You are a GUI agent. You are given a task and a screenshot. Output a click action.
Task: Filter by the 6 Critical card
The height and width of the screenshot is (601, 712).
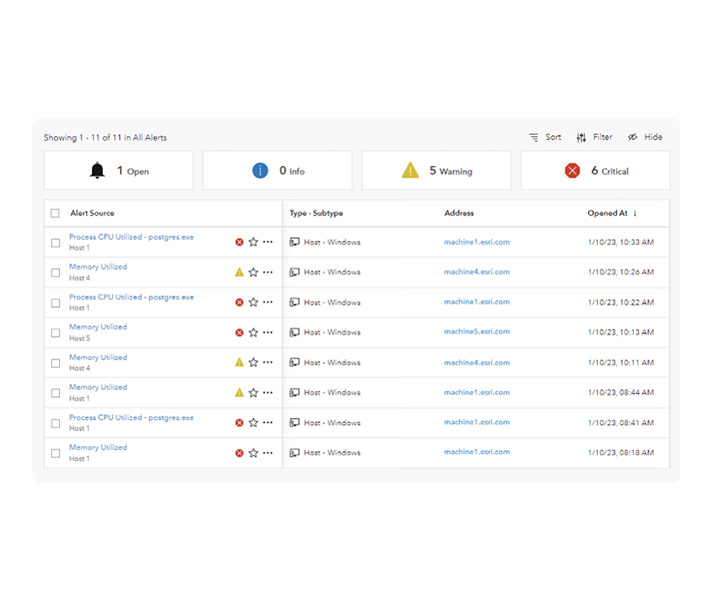coord(595,171)
